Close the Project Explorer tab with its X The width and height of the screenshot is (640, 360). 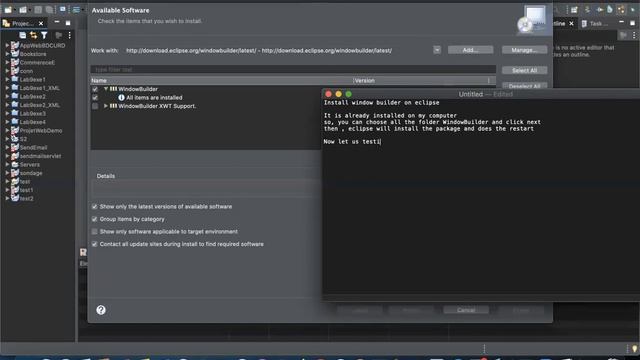41,23
